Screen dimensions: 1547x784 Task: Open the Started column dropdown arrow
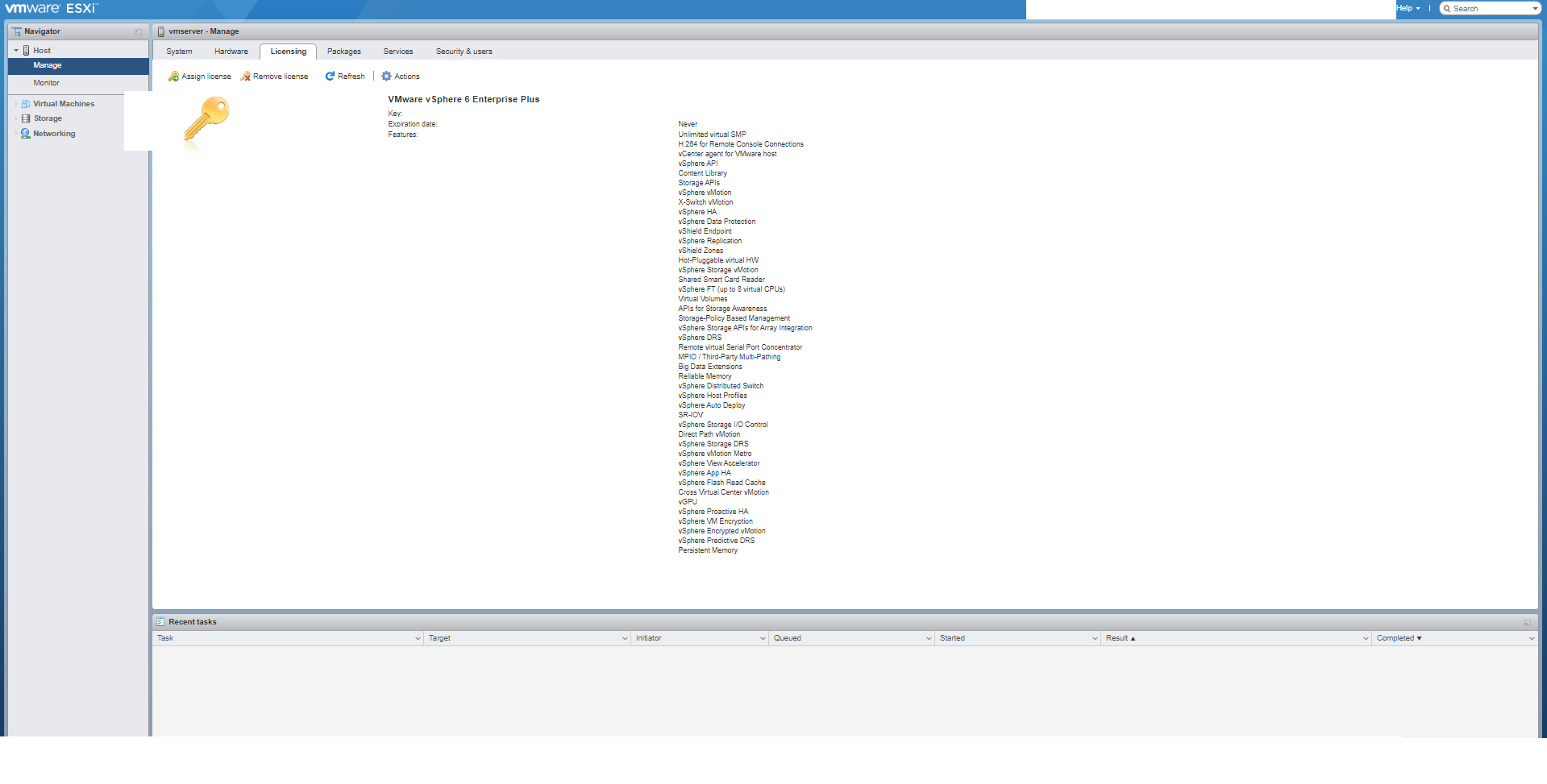tap(1095, 638)
